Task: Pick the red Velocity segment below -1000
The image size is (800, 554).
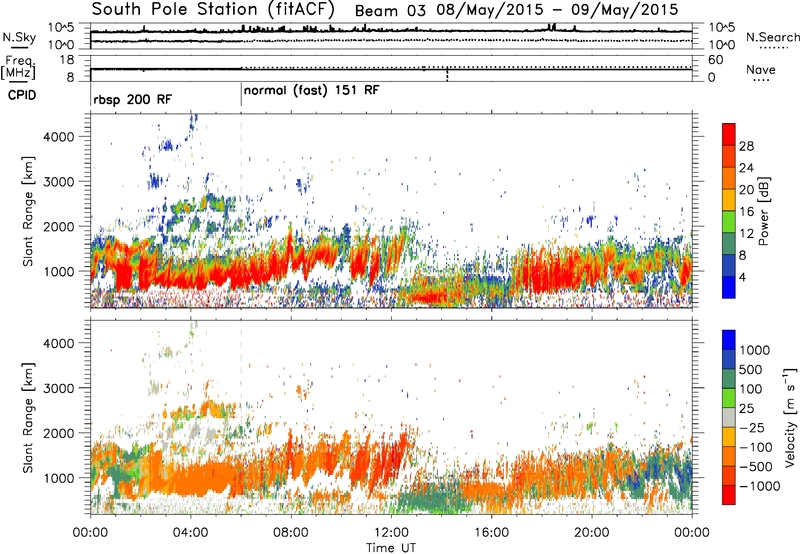Action: tap(729, 495)
